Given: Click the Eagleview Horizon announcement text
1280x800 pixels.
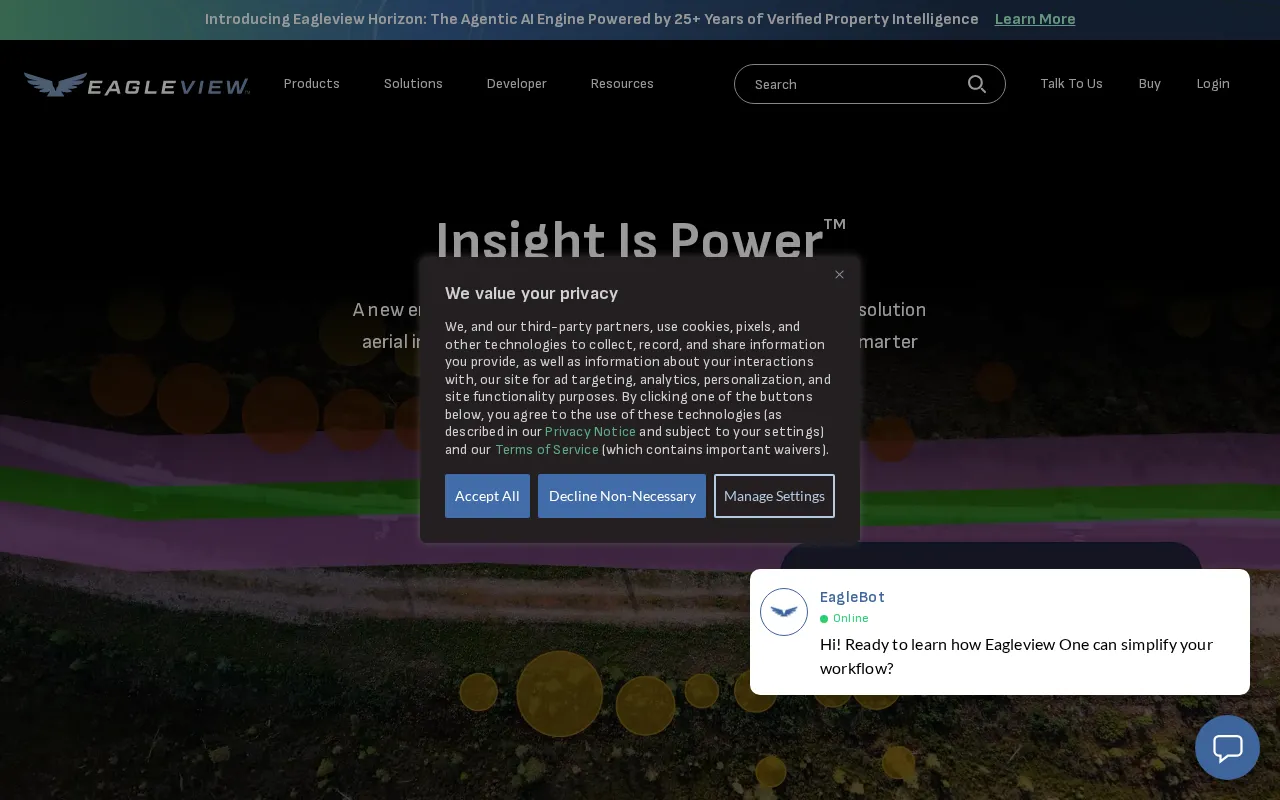Looking at the screenshot, I should pos(592,19).
